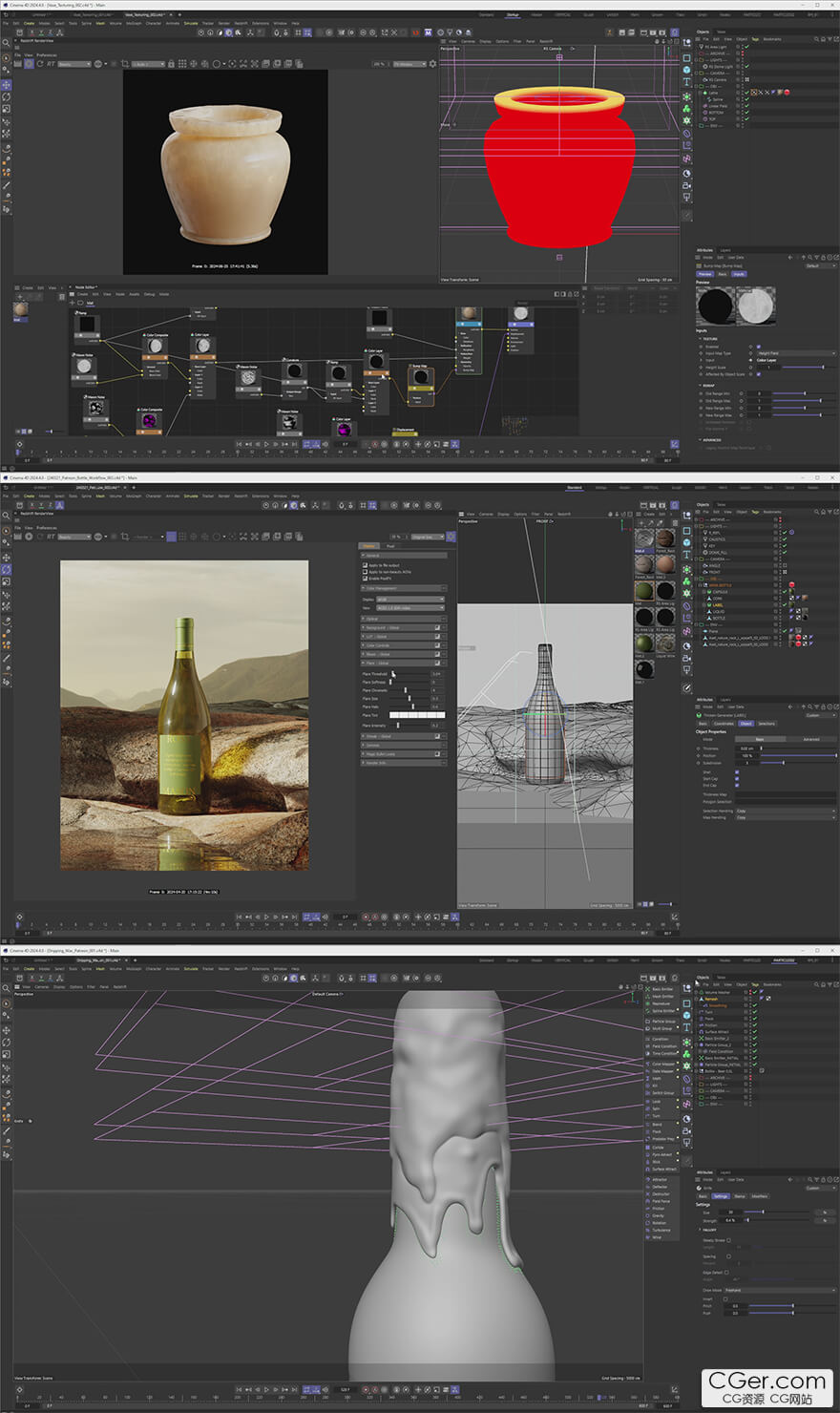This screenshot has height=1413, width=840.
Task: Toggle the Start Cap checkbox
Action: click(x=737, y=779)
